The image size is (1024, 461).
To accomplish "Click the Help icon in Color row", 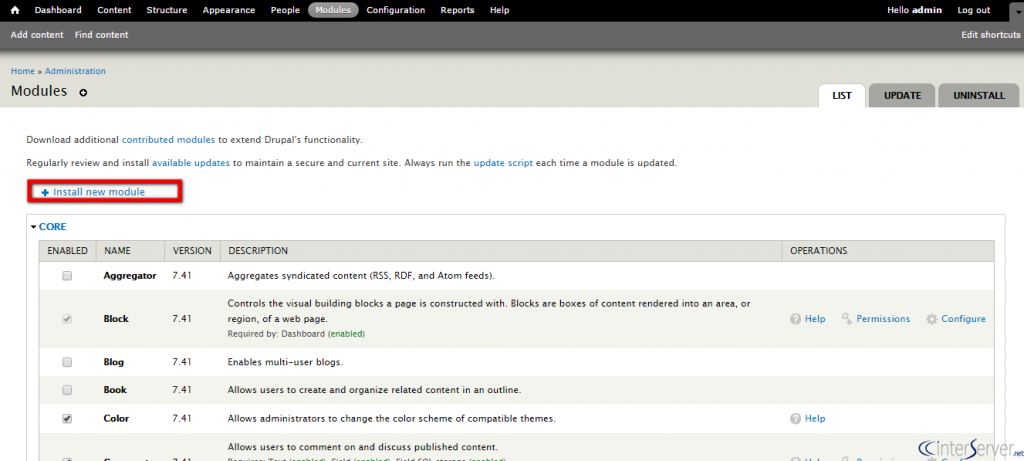I will 795,419.
